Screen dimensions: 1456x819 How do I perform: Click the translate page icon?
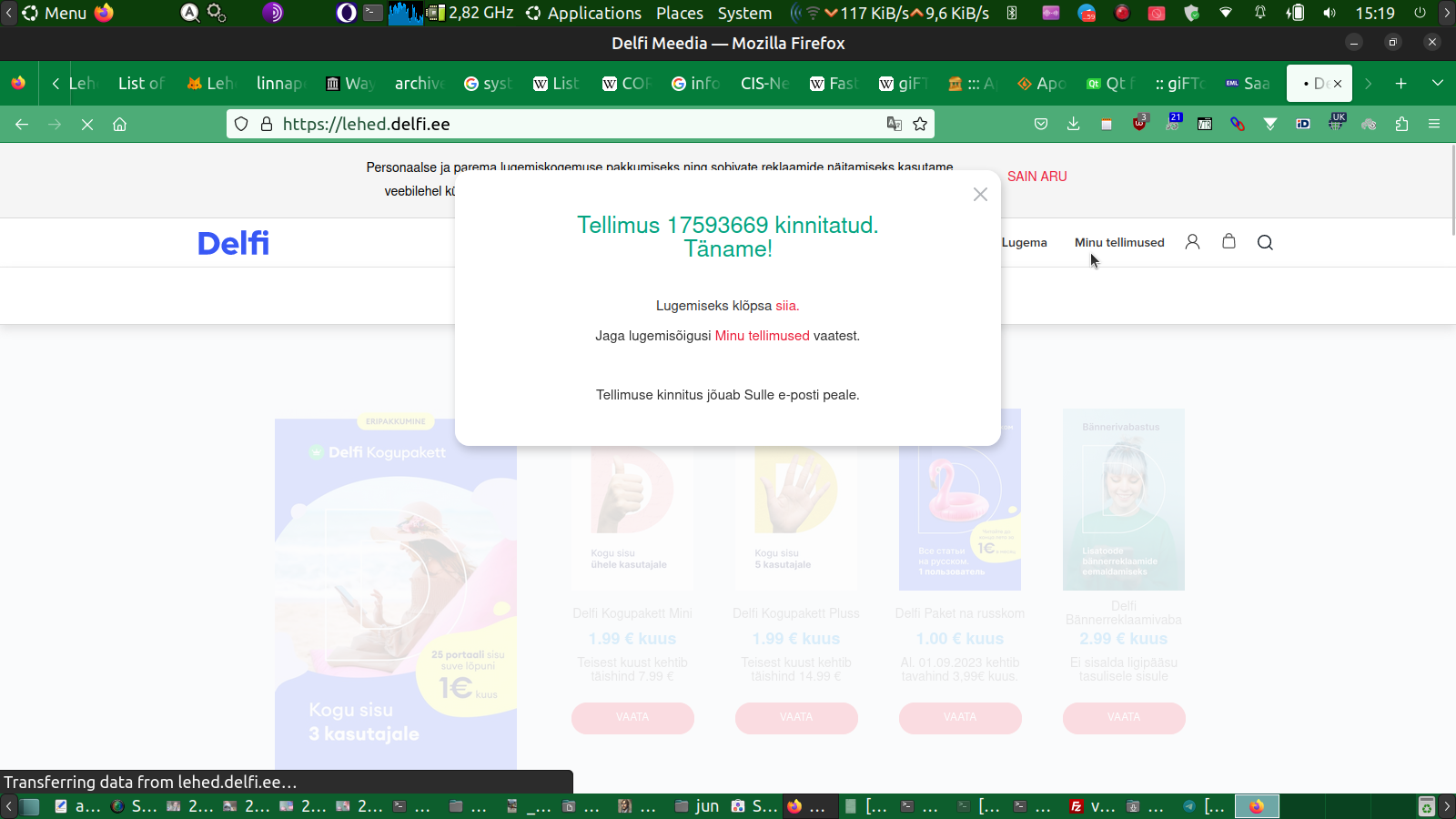click(x=895, y=124)
